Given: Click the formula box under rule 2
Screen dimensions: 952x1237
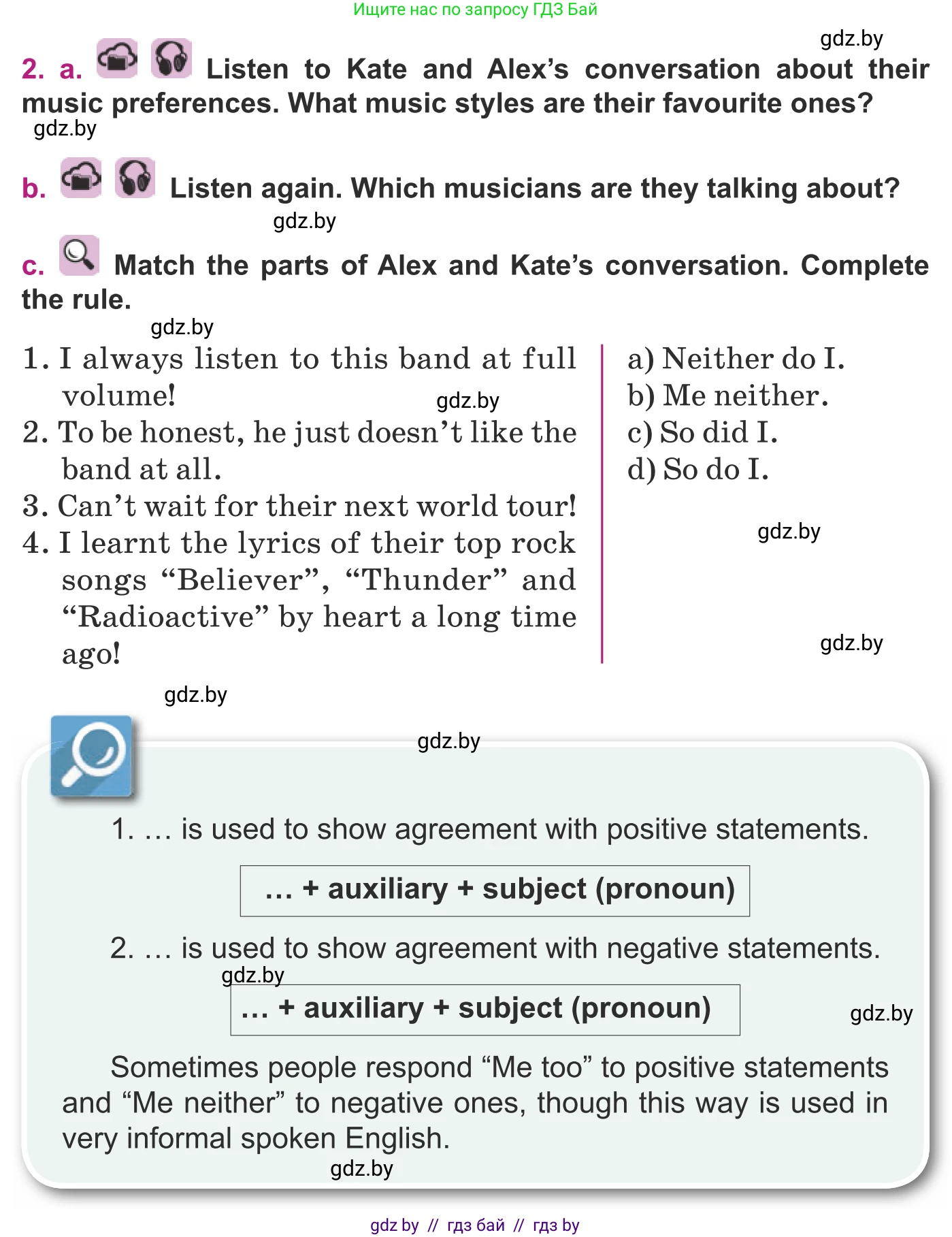Looking at the screenshot, I should [485, 1010].
